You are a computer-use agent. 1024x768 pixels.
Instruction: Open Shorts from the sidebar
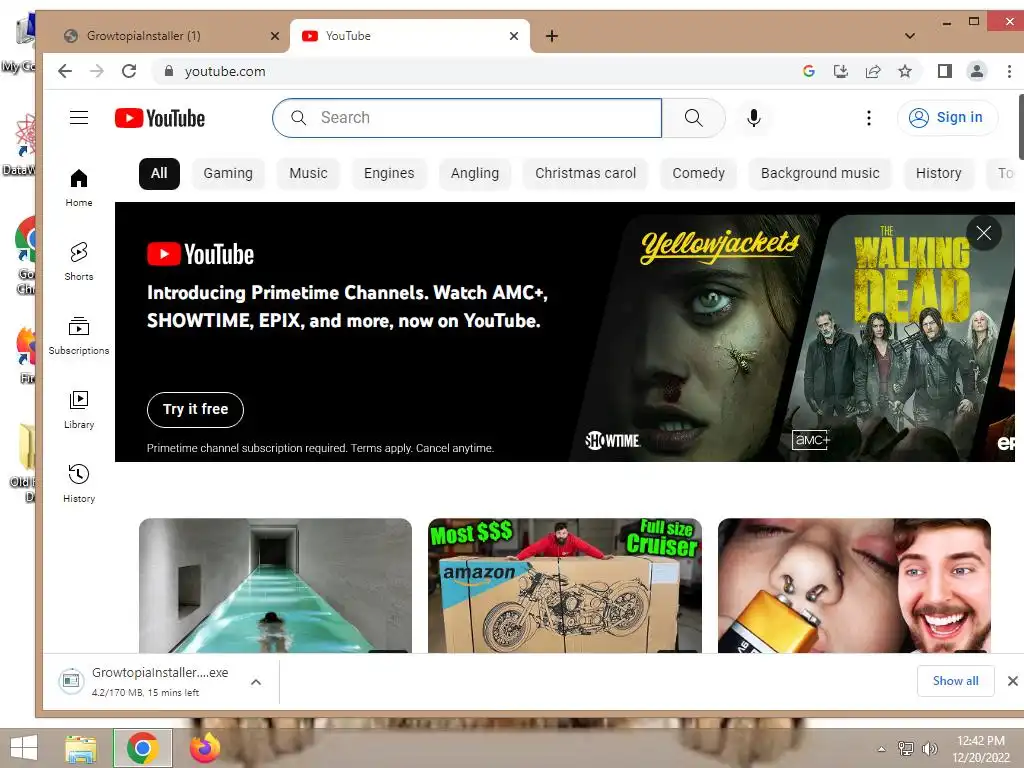pyautogui.click(x=79, y=261)
